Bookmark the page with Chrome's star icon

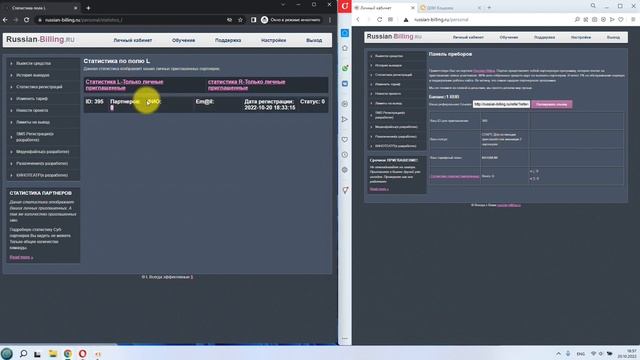tap(240, 20)
